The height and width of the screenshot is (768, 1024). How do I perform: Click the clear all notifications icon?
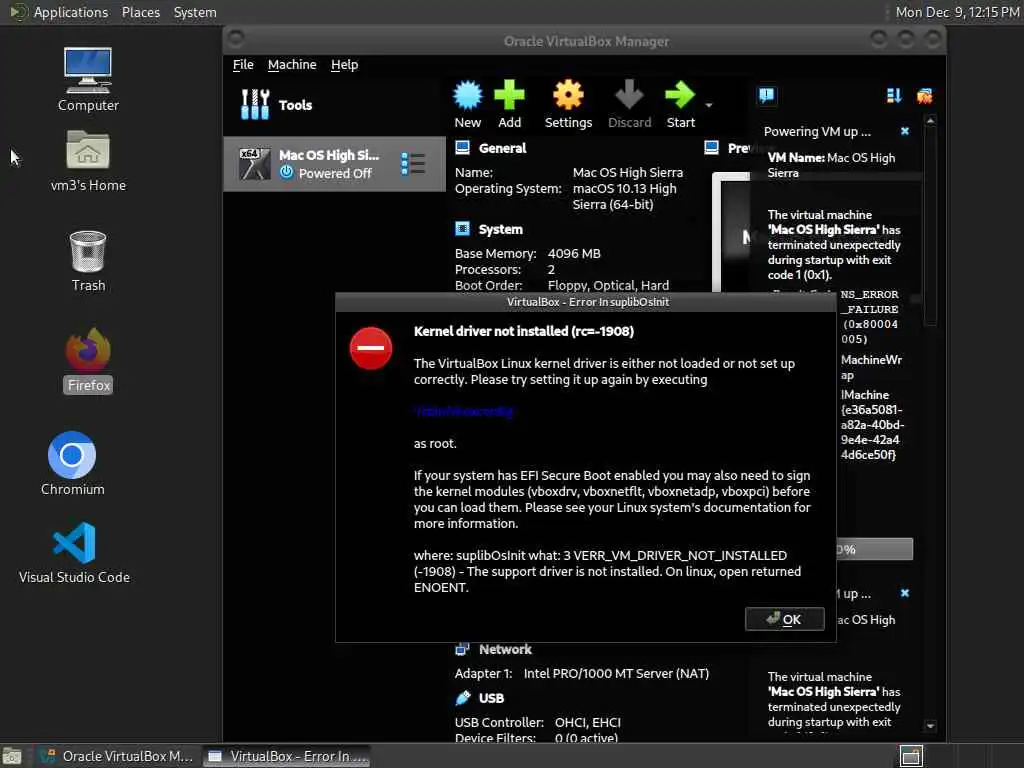point(924,96)
